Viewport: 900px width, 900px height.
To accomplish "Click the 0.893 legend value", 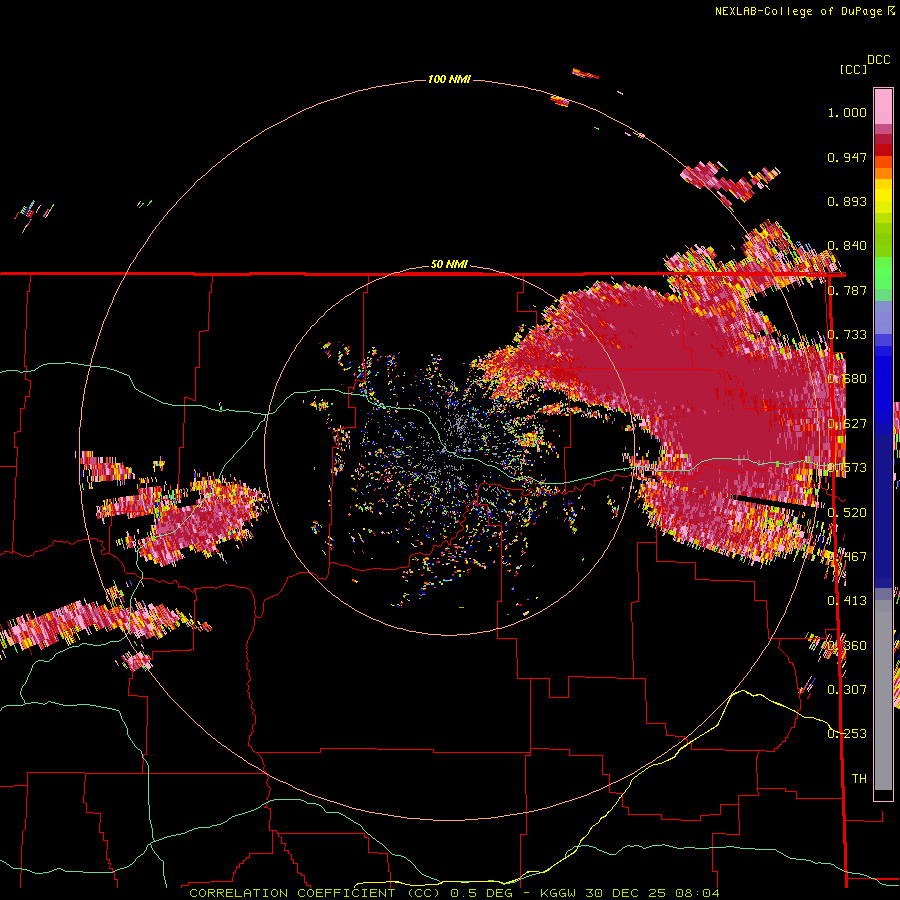I will click(x=847, y=201).
